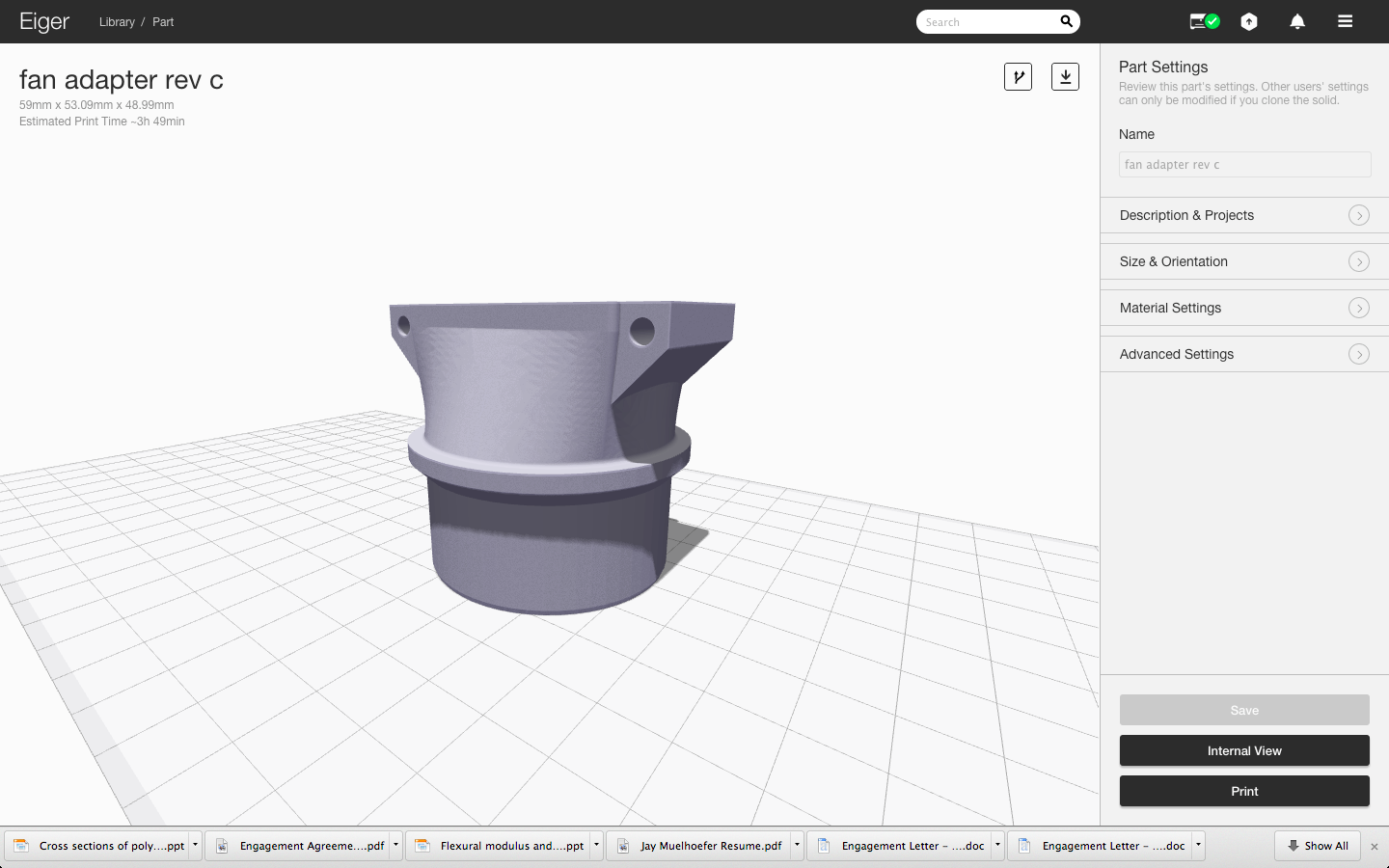This screenshot has height=868, width=1389.
Task: Open dropdown for Flexural modulus ppt
Action: tap(596, 846)
